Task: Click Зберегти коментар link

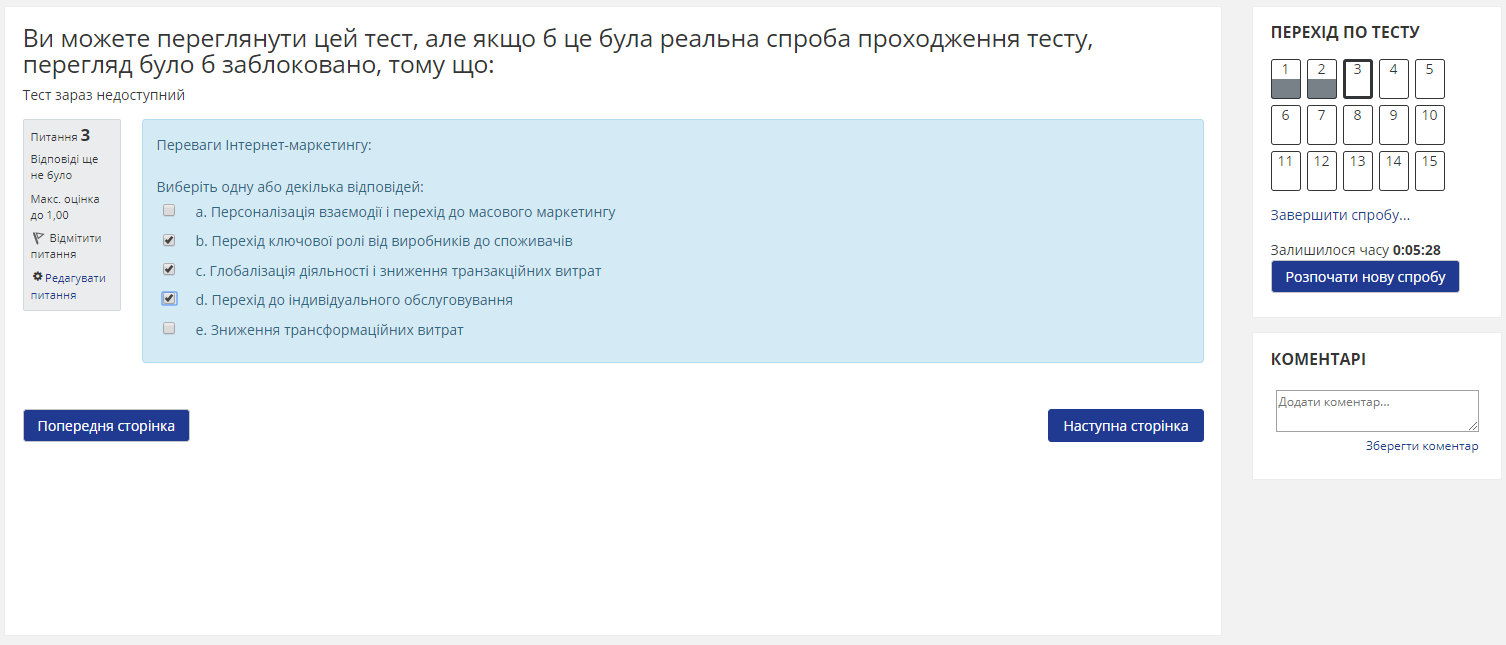Action: 1421,446
